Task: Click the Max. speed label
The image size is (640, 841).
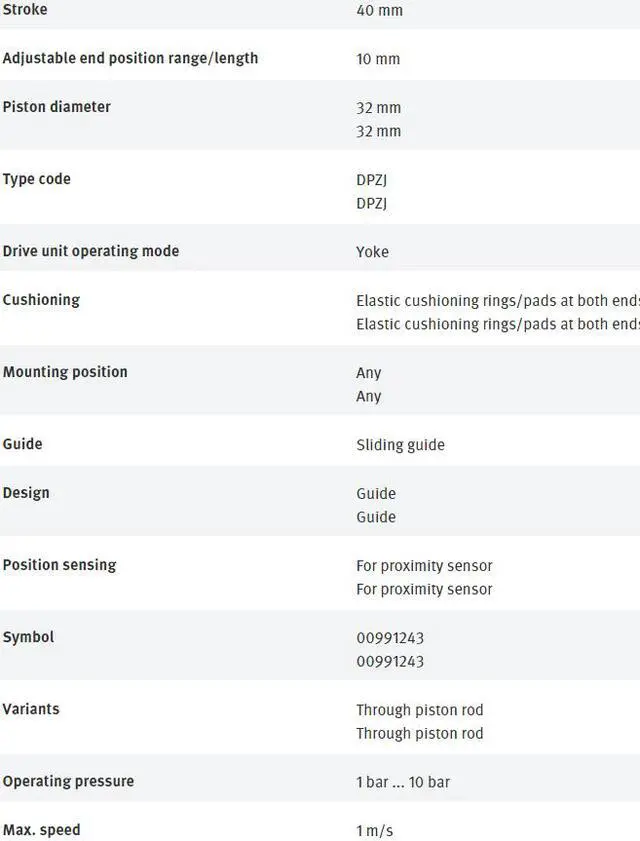Action: pyautogui.click(x=42, y=830)
